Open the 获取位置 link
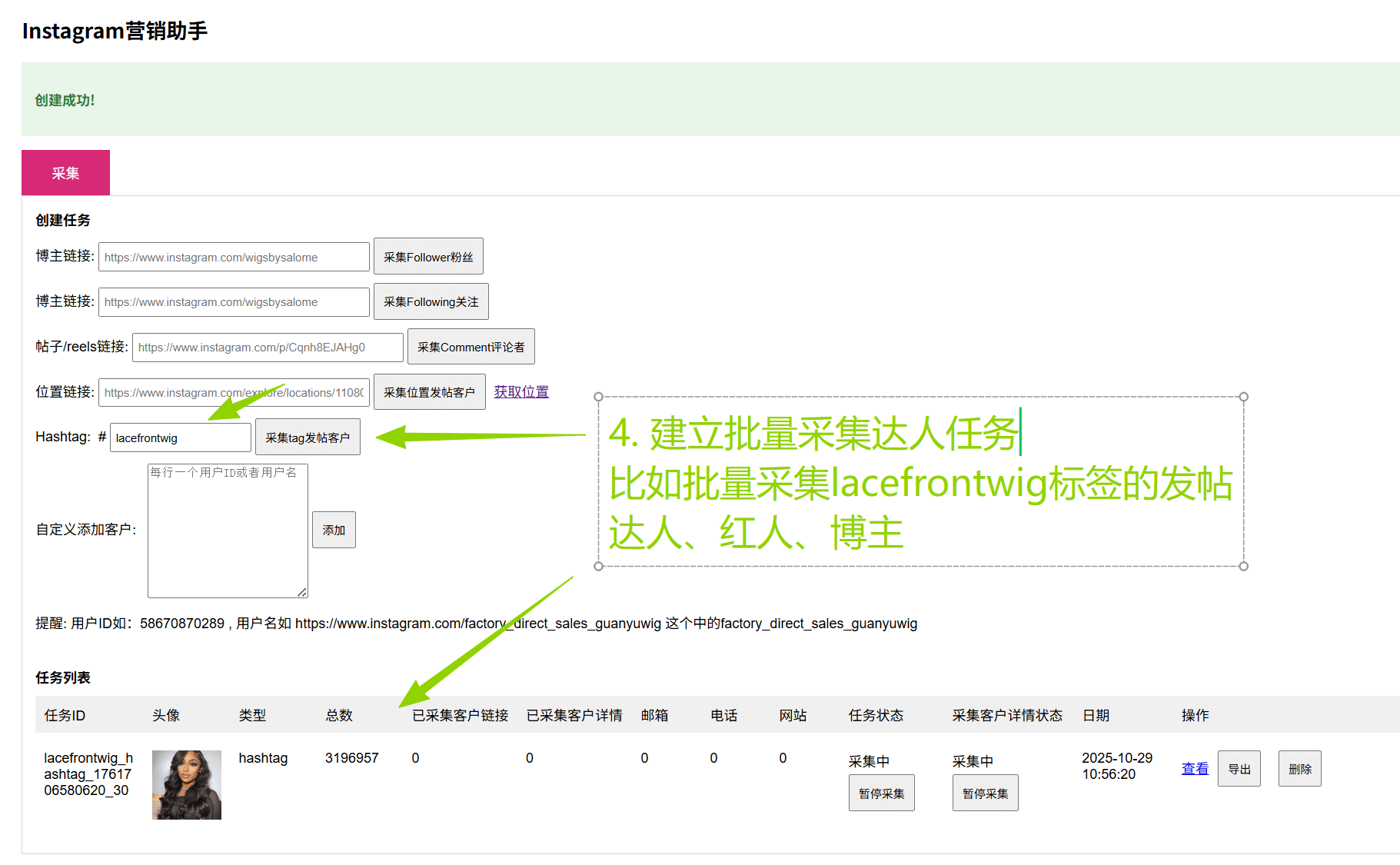1400x865 pixels. [x=521, y=392]
